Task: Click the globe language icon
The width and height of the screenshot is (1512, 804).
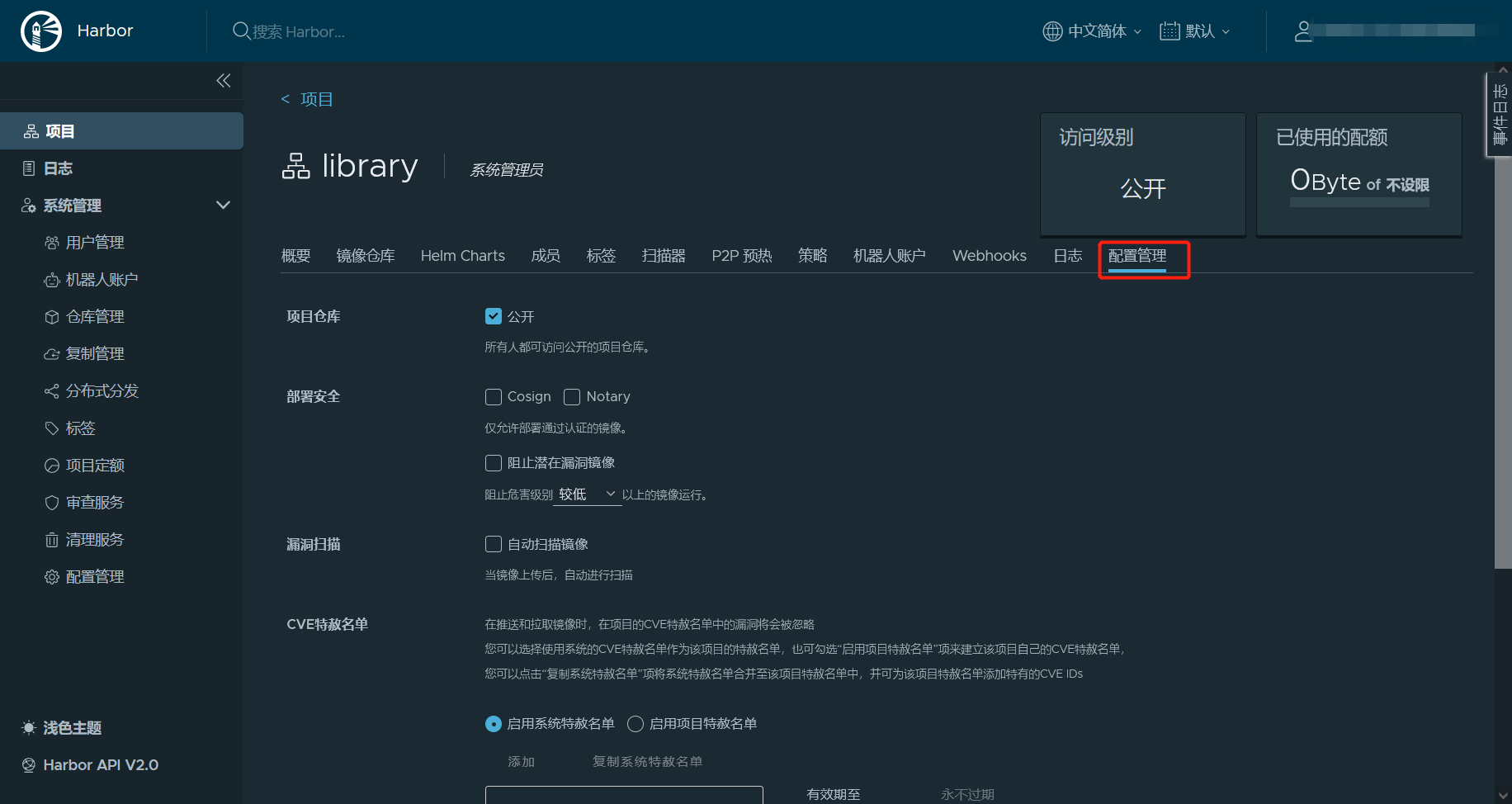Action: [x=1052, y=31]
